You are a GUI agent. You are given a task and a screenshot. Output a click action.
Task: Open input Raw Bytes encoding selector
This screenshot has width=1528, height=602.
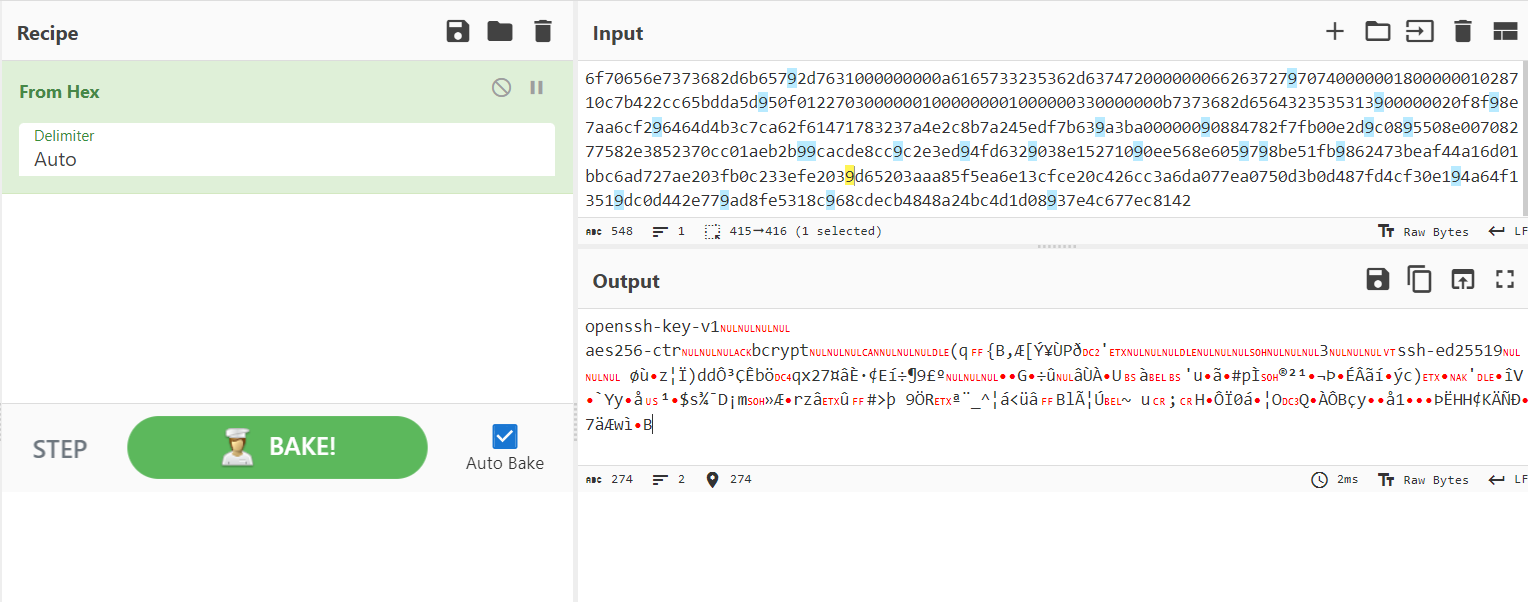[x=1424, y=231]
